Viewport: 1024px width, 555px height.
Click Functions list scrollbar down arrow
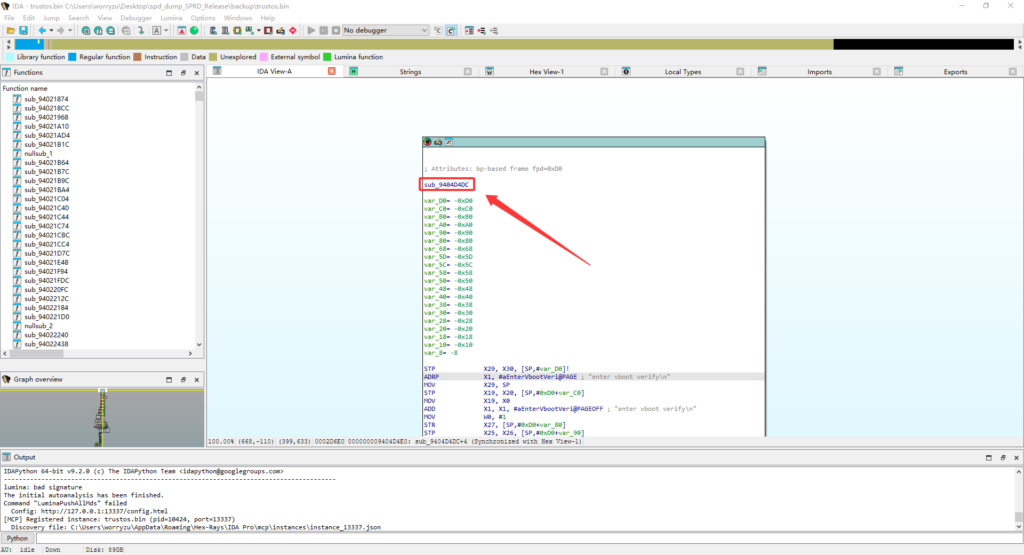coord(199,345)
